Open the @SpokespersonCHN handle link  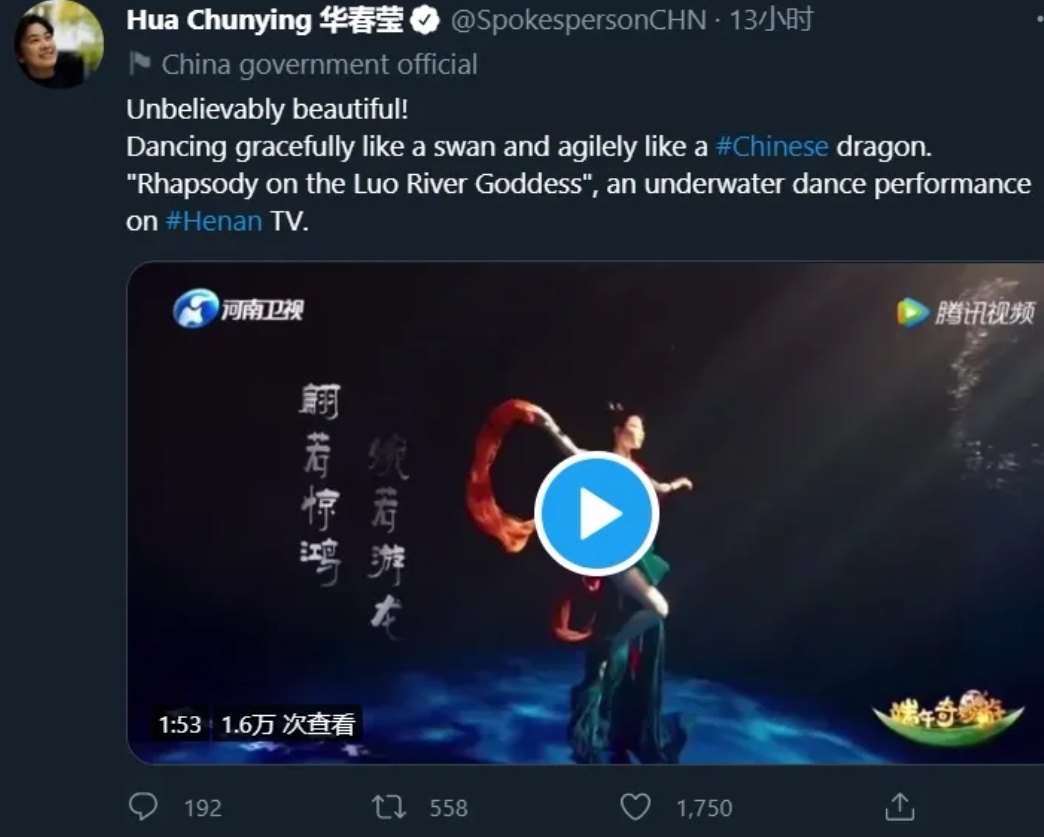(x=579, y=20)
